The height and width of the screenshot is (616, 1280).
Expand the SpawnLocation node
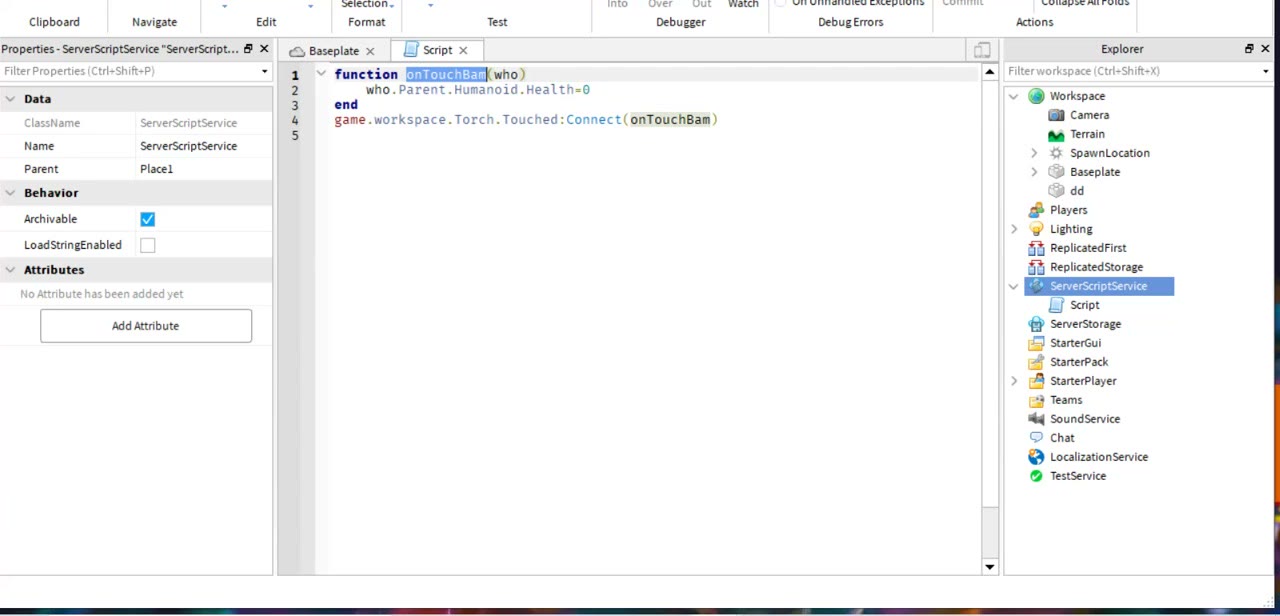[x=1034, y=153]
